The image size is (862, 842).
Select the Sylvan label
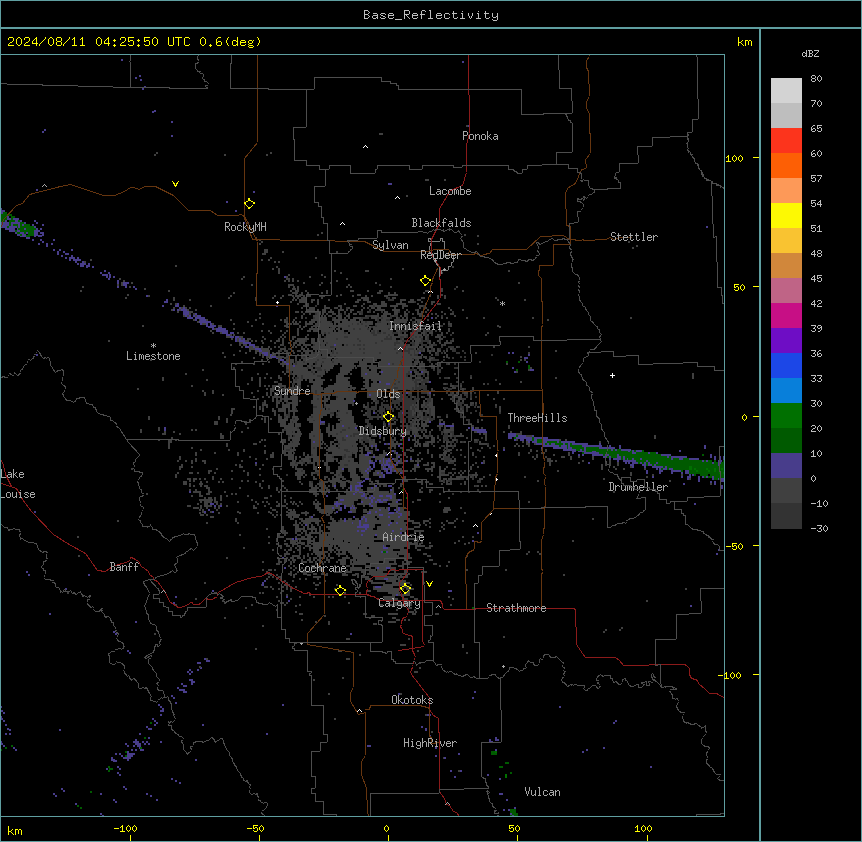click(390, 245)
